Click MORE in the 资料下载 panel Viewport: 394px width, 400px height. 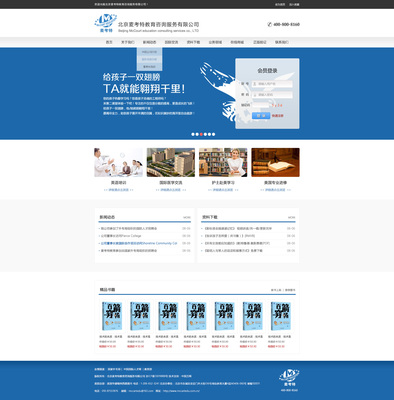291,217
